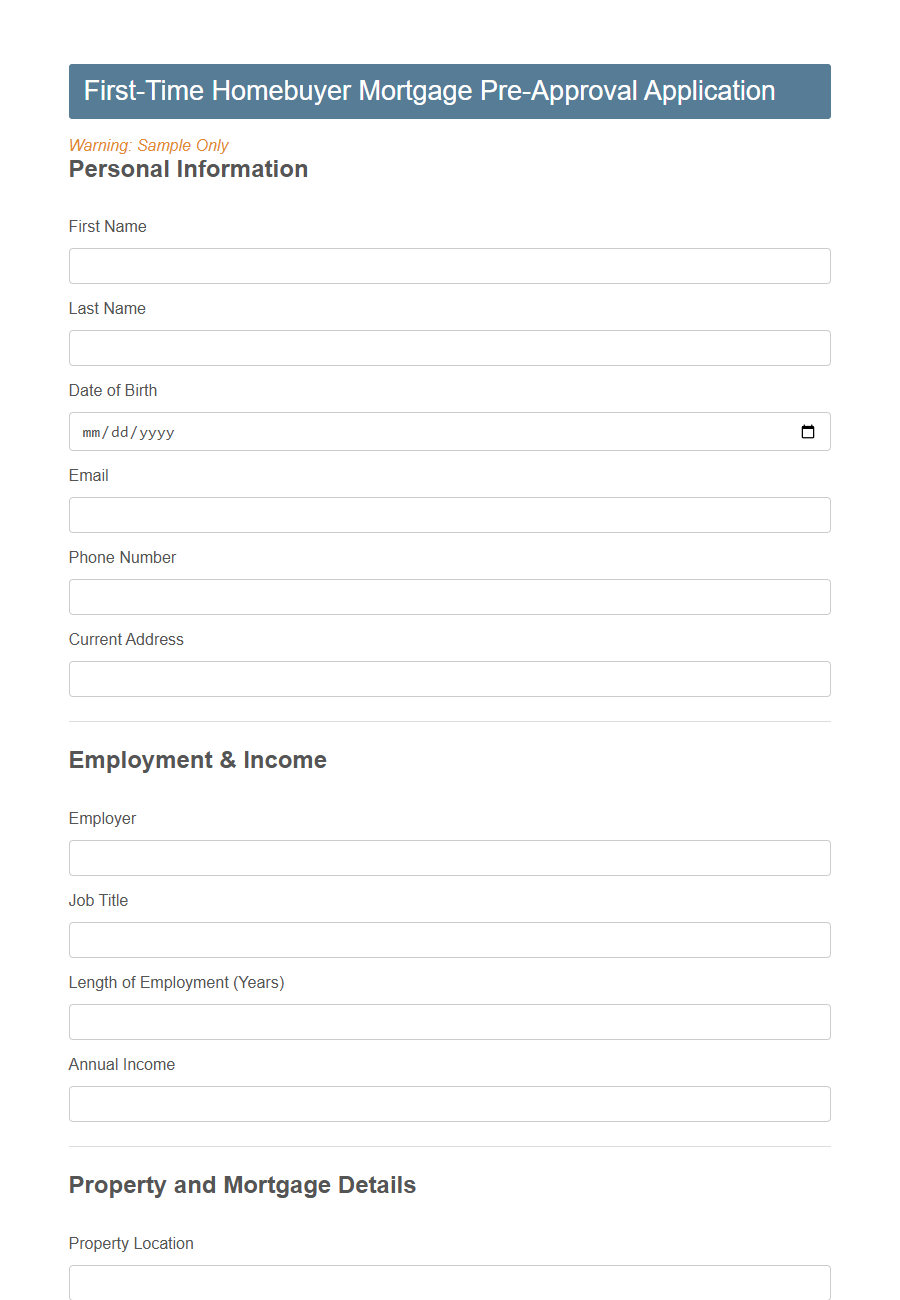Click the Employment & Income heading
The width and height of the screenshot is (900, 1300).
pos(197,760)
